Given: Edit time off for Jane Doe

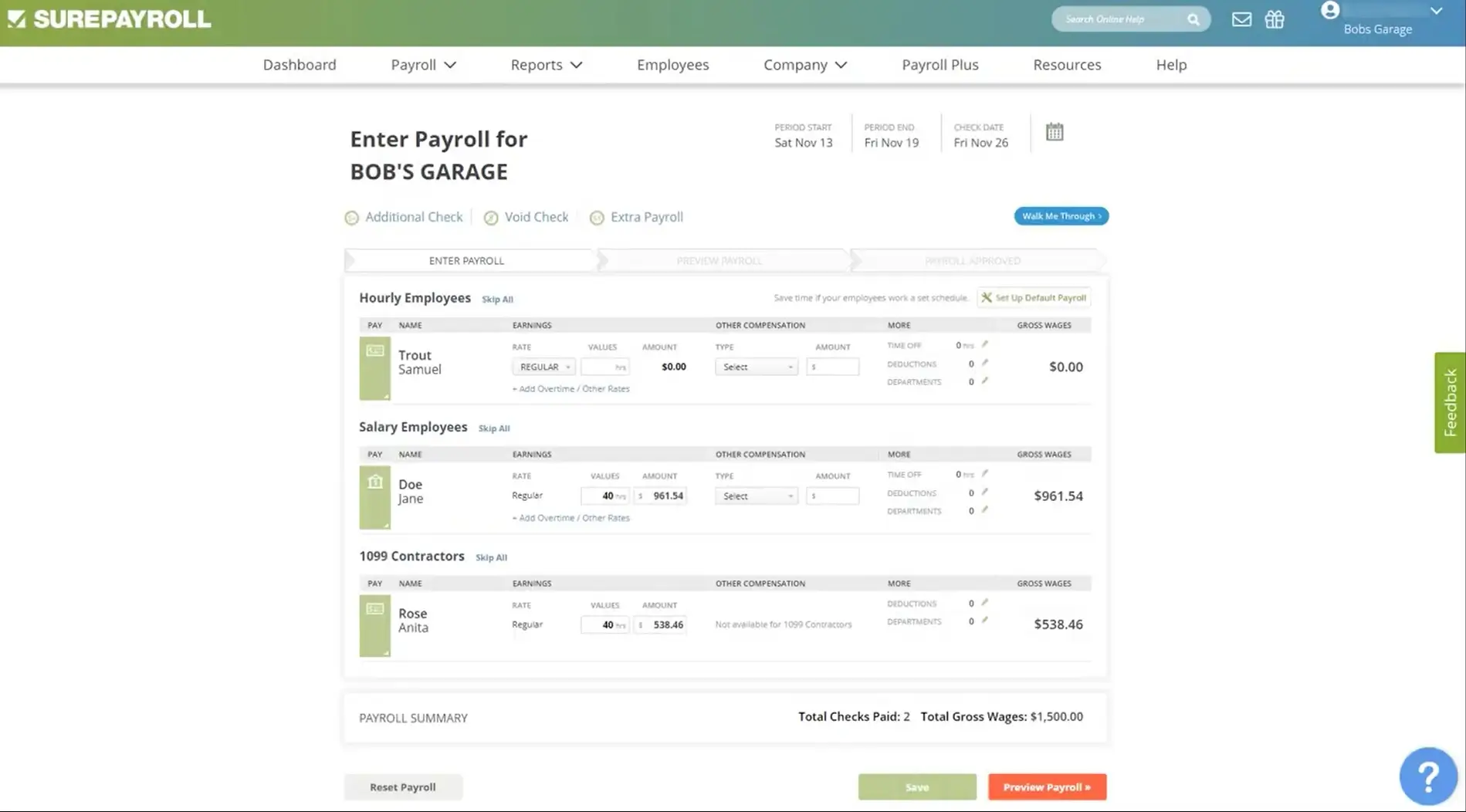Looking at the screenshot, I should point(984,474).
